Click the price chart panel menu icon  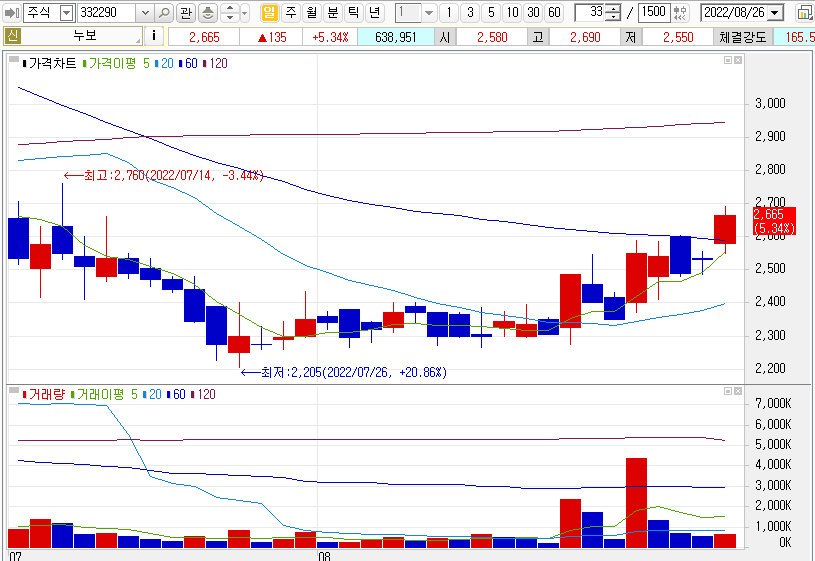coord(14,60)
